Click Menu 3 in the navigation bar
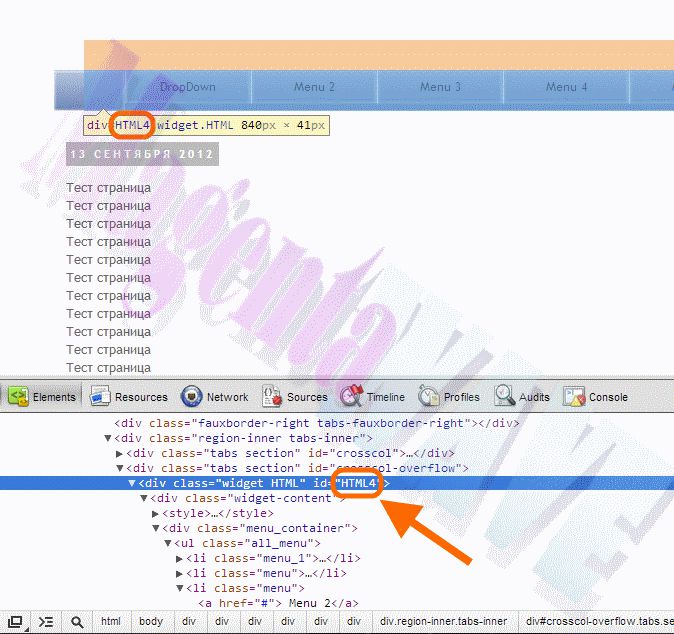This screenshot has width=674, height=634. (440, 88)
